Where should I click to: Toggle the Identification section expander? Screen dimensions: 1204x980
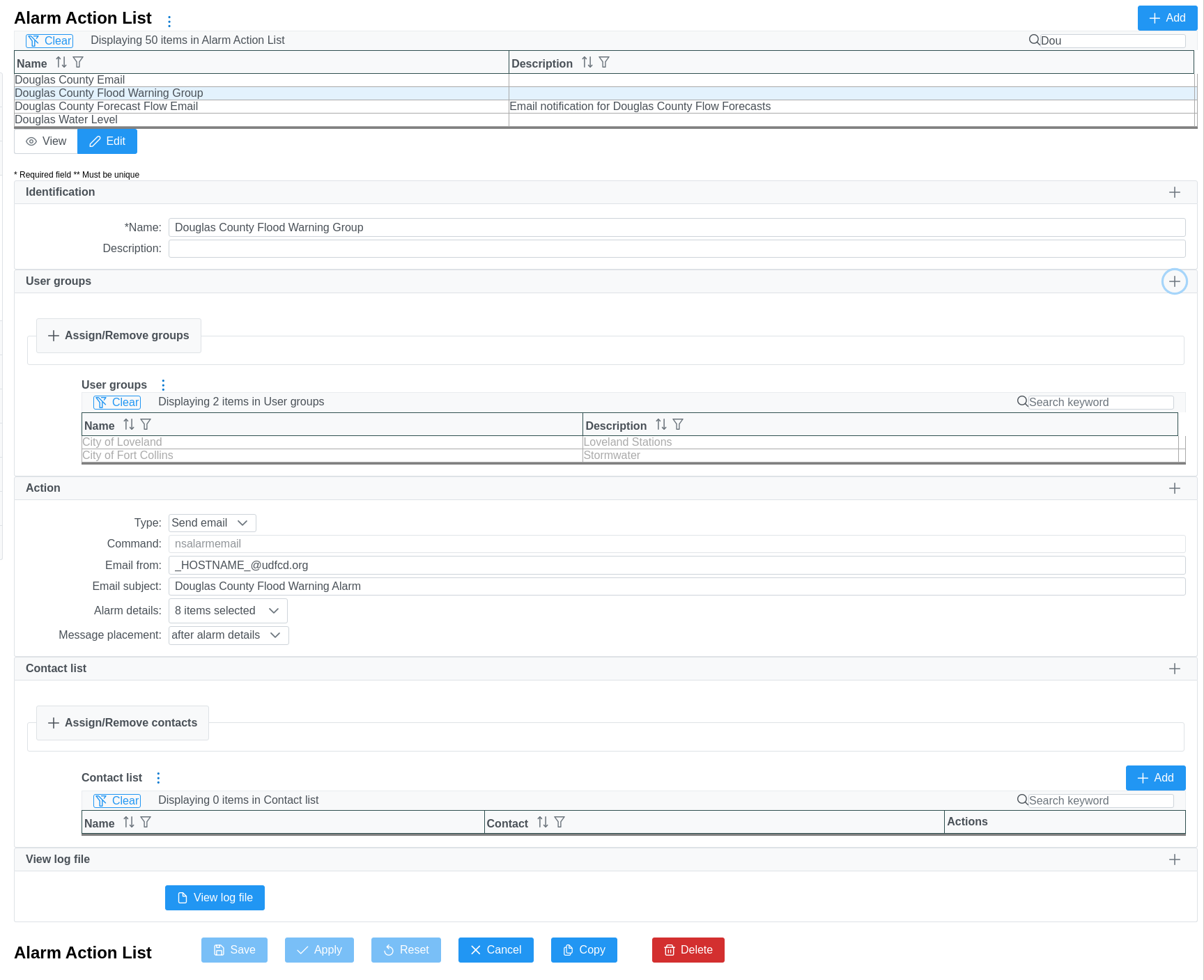point(1175,192)
